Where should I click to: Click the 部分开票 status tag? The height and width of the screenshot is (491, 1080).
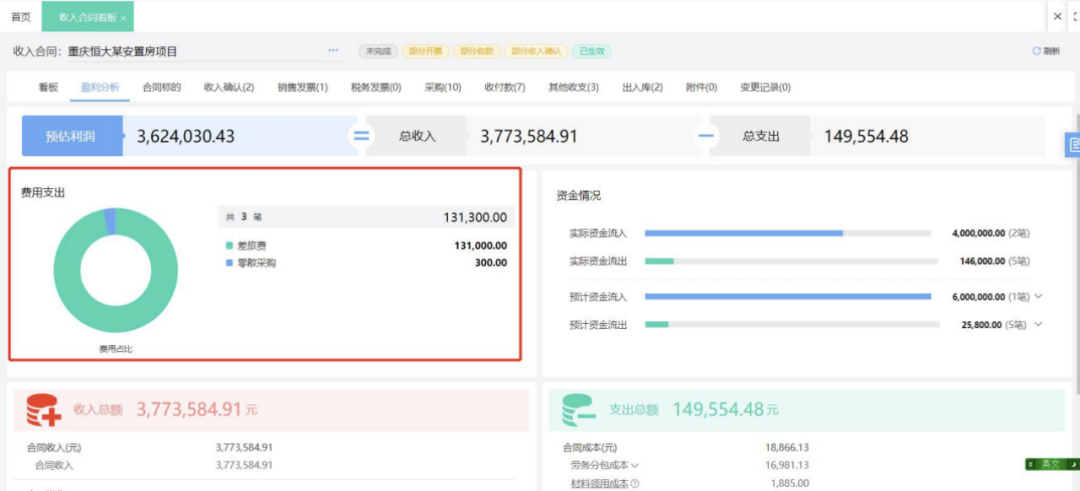click(x=425, y=51)
